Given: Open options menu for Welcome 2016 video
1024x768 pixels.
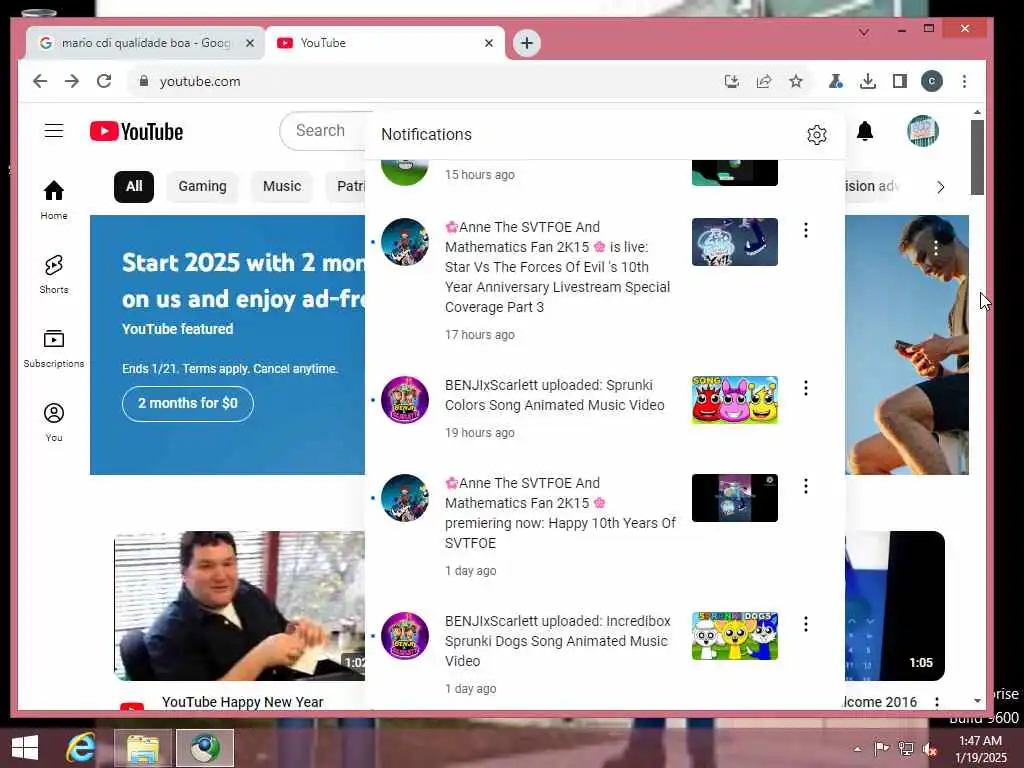Looking at the screenshot, I should pyautogui.click(x=936, y=702).
